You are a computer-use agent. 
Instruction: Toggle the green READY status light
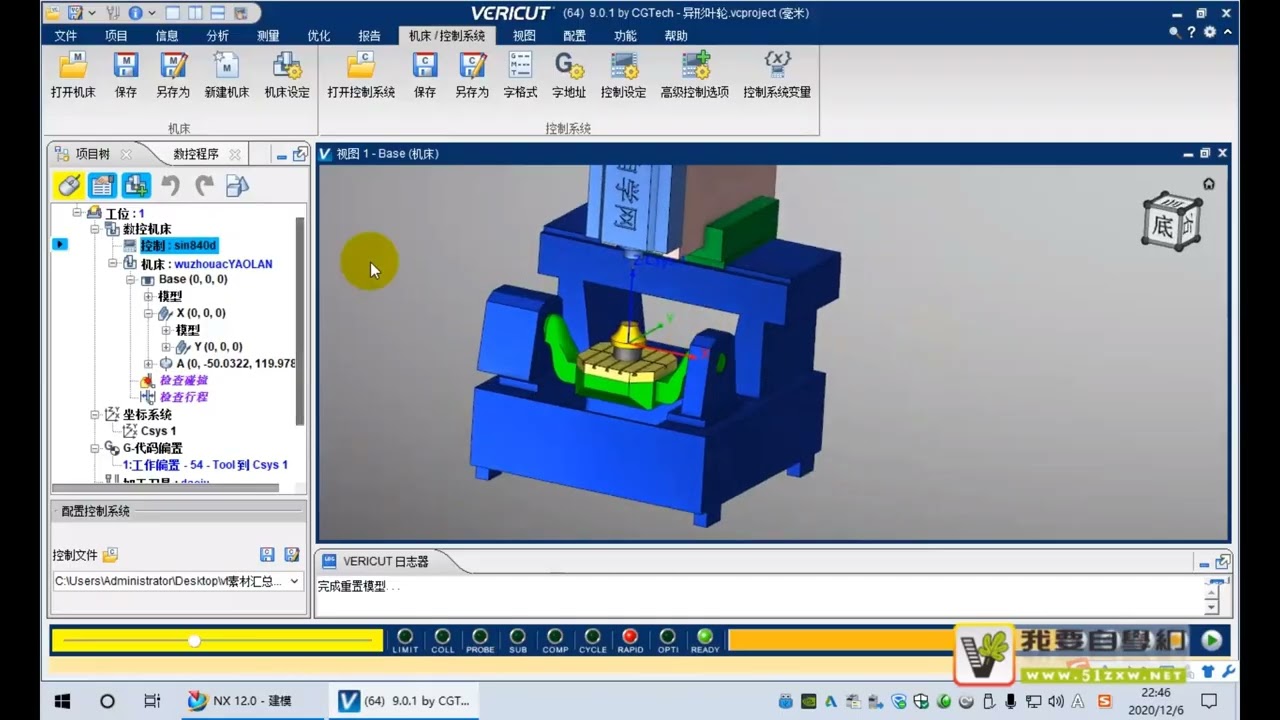tap(705, 636)
